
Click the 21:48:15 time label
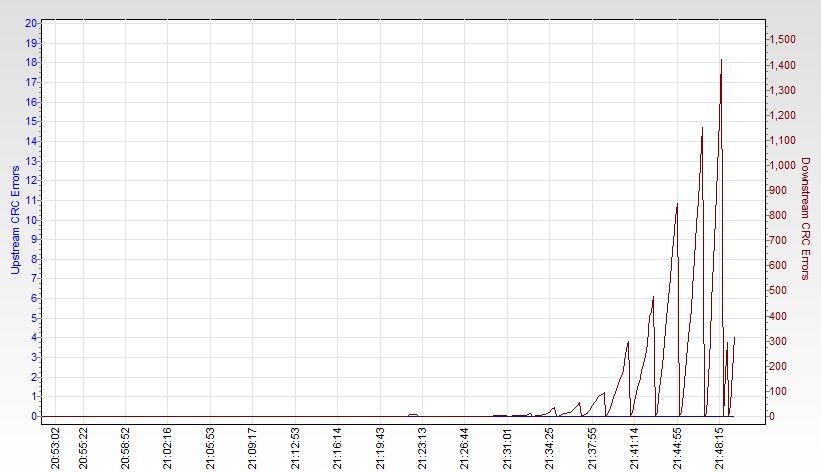pos(720,448)
